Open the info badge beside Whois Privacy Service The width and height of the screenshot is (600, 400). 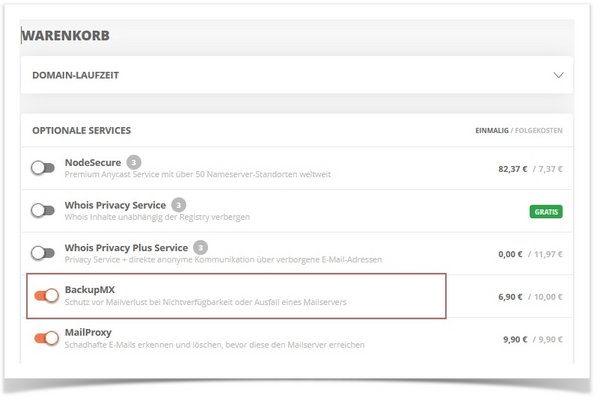[178, 205]
